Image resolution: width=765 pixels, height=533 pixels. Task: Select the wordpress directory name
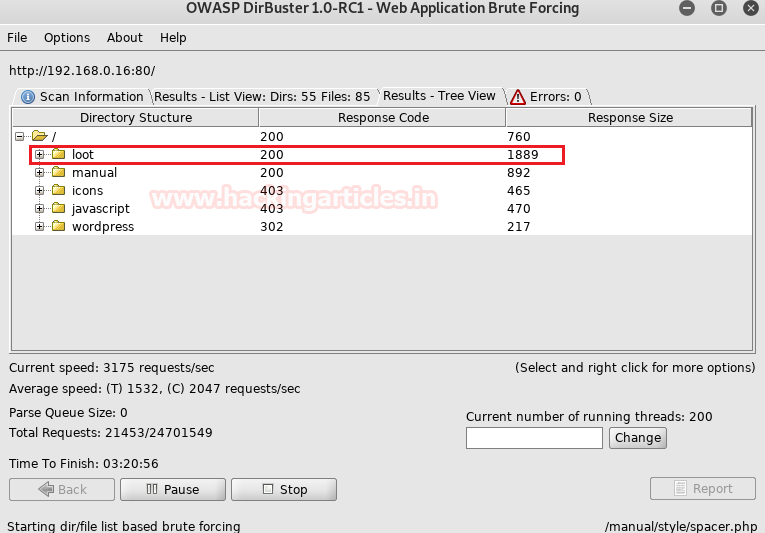(x=103, y=227)
